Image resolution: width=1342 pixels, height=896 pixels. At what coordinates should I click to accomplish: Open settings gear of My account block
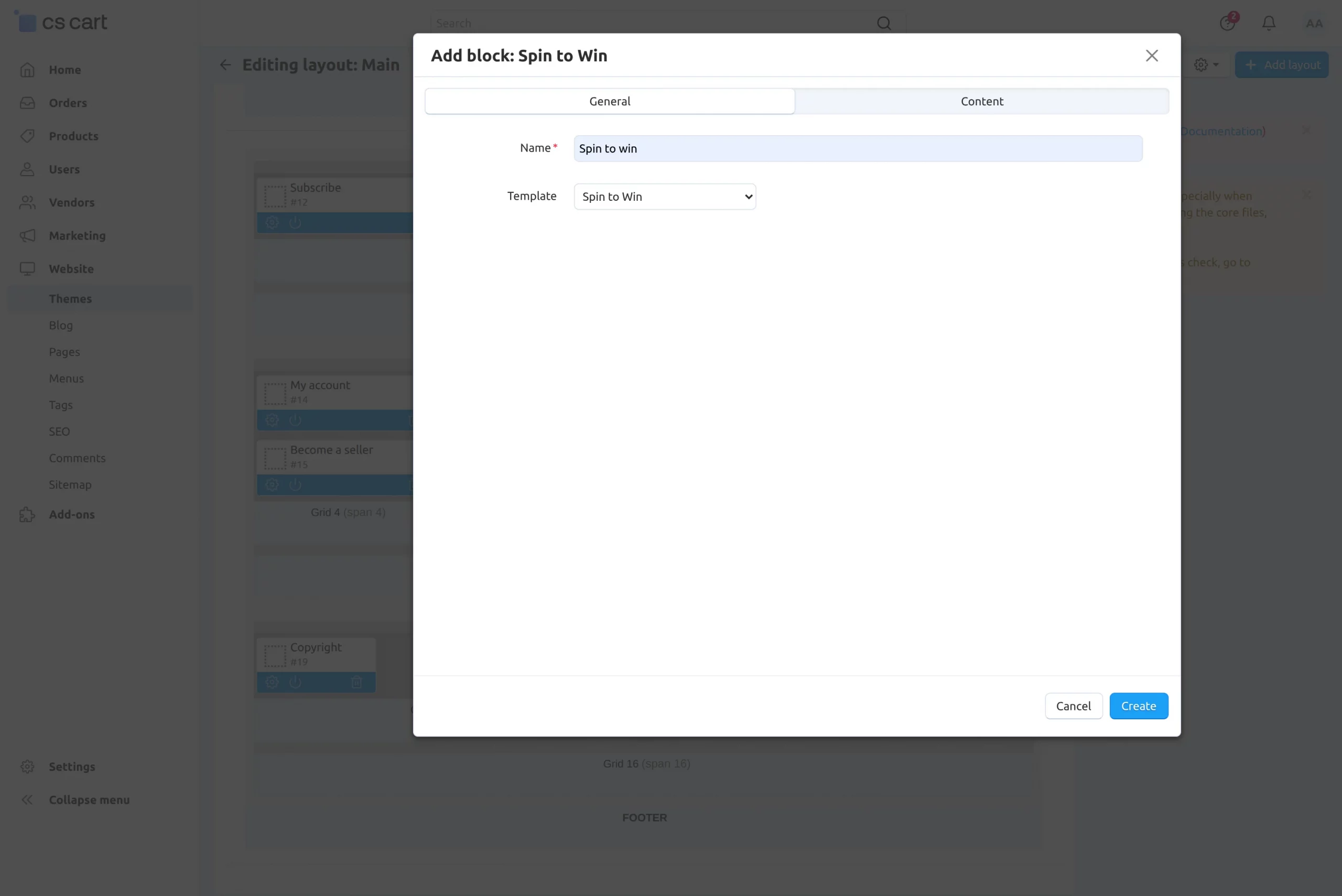click(x=272, y=420)
